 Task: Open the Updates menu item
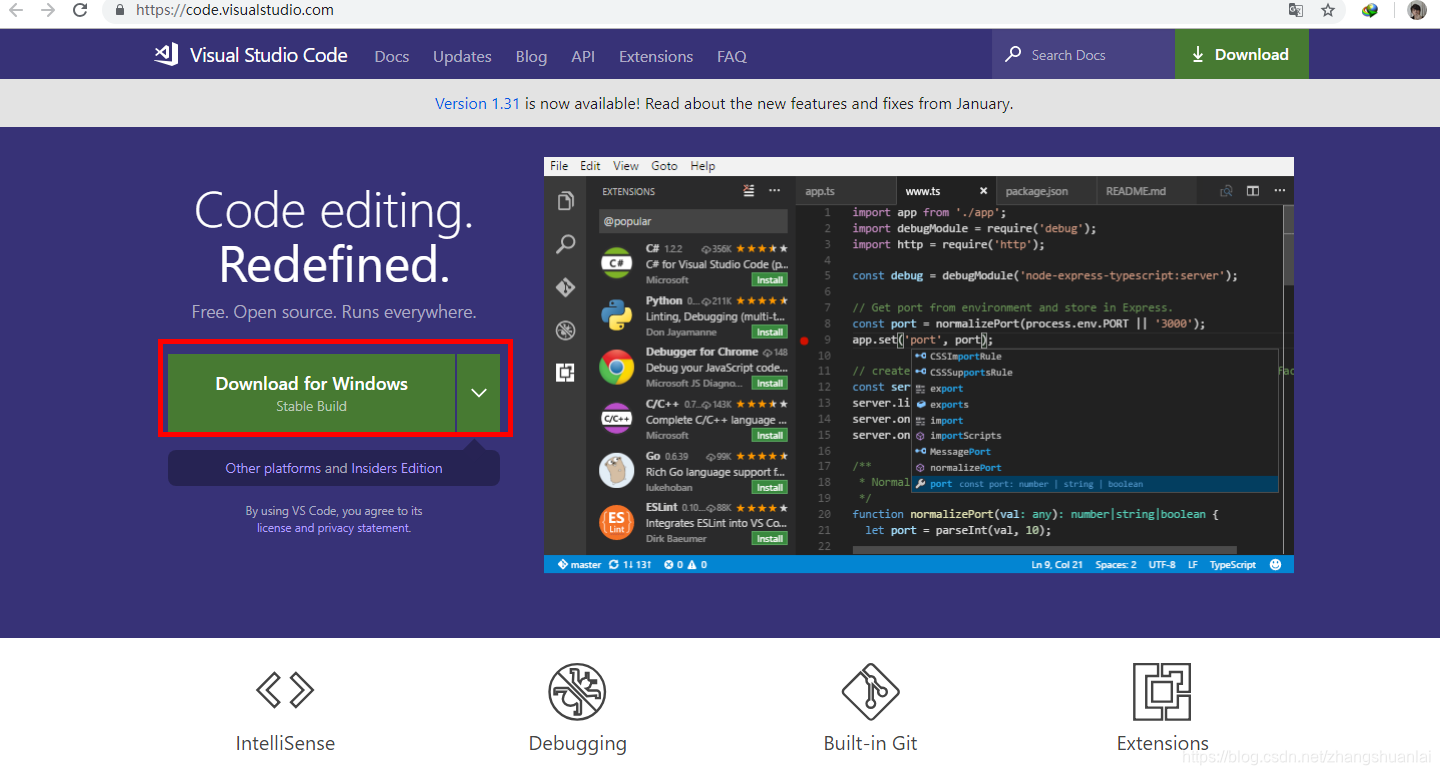click(462, 57)
